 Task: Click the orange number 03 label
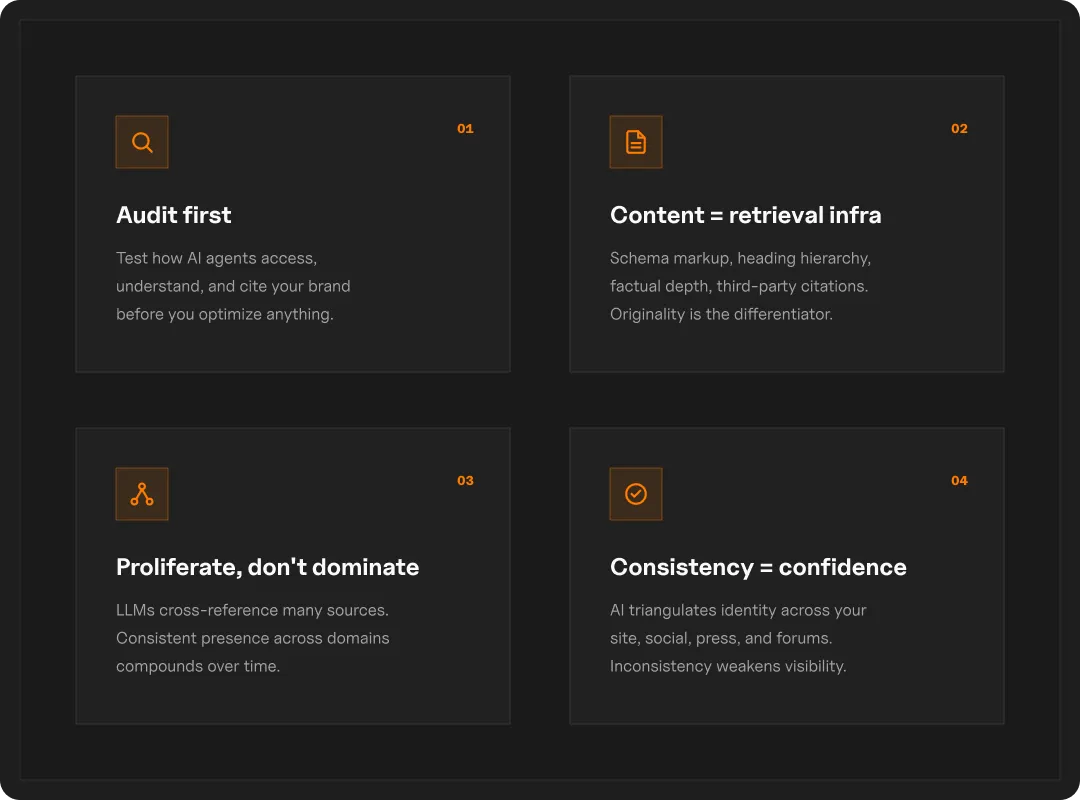(466, 481)
